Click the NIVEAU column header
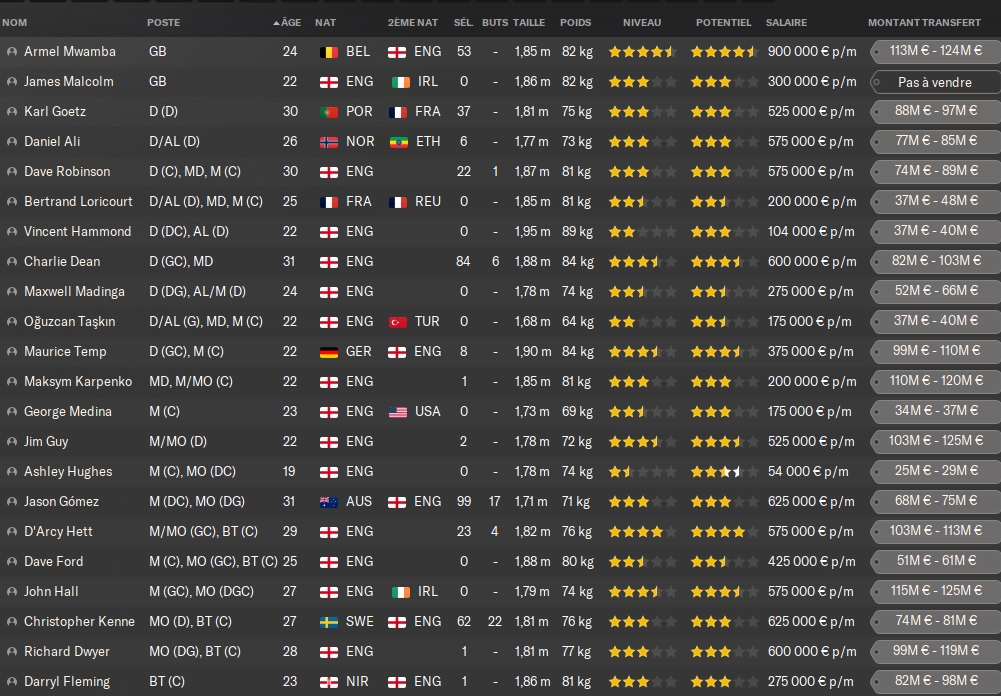This screenshot has width=1001, height=696. tap(641, 22)
